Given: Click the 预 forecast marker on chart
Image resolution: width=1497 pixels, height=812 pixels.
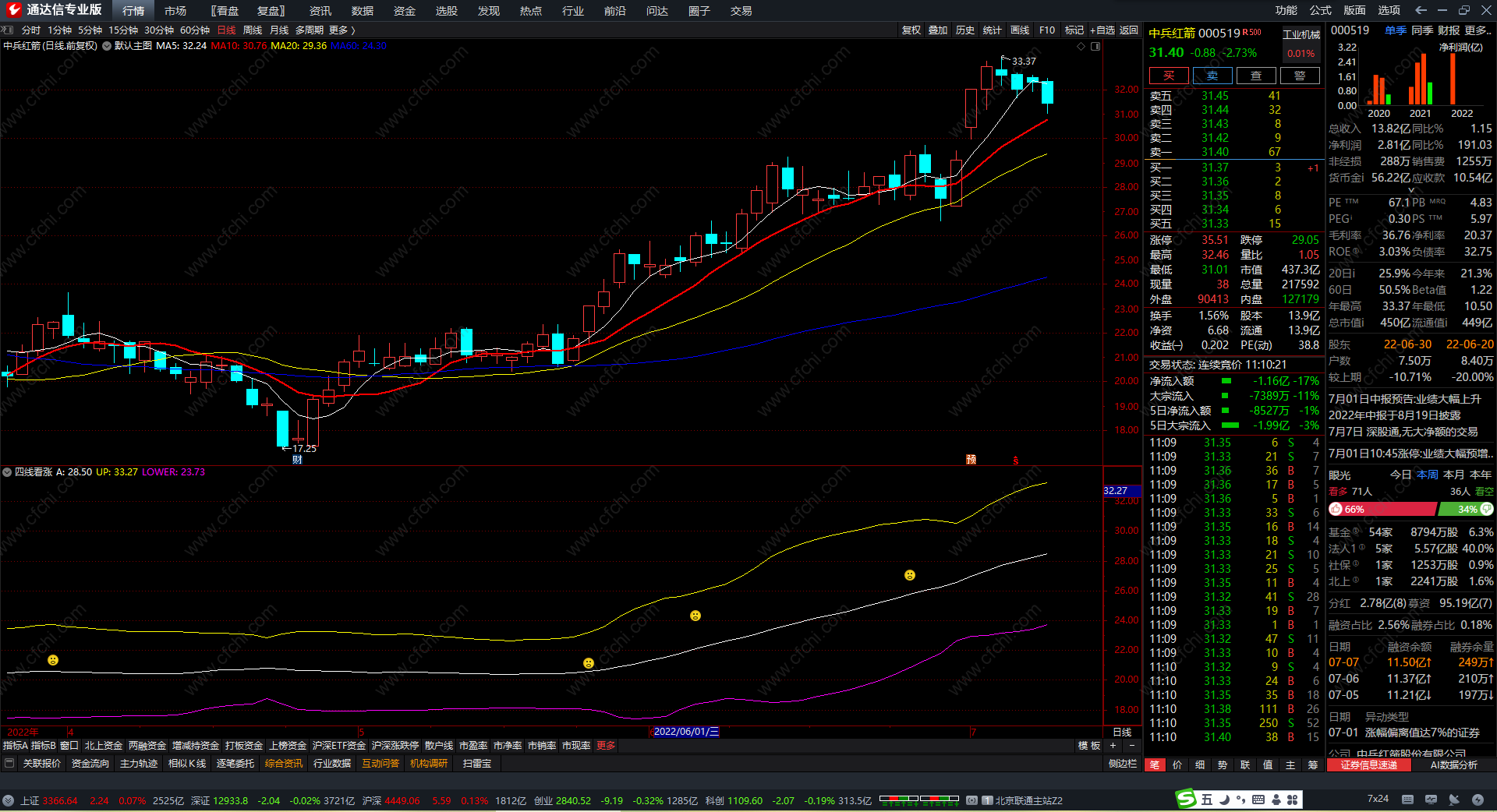Looking at the screenshot, I should click(971, 460).
